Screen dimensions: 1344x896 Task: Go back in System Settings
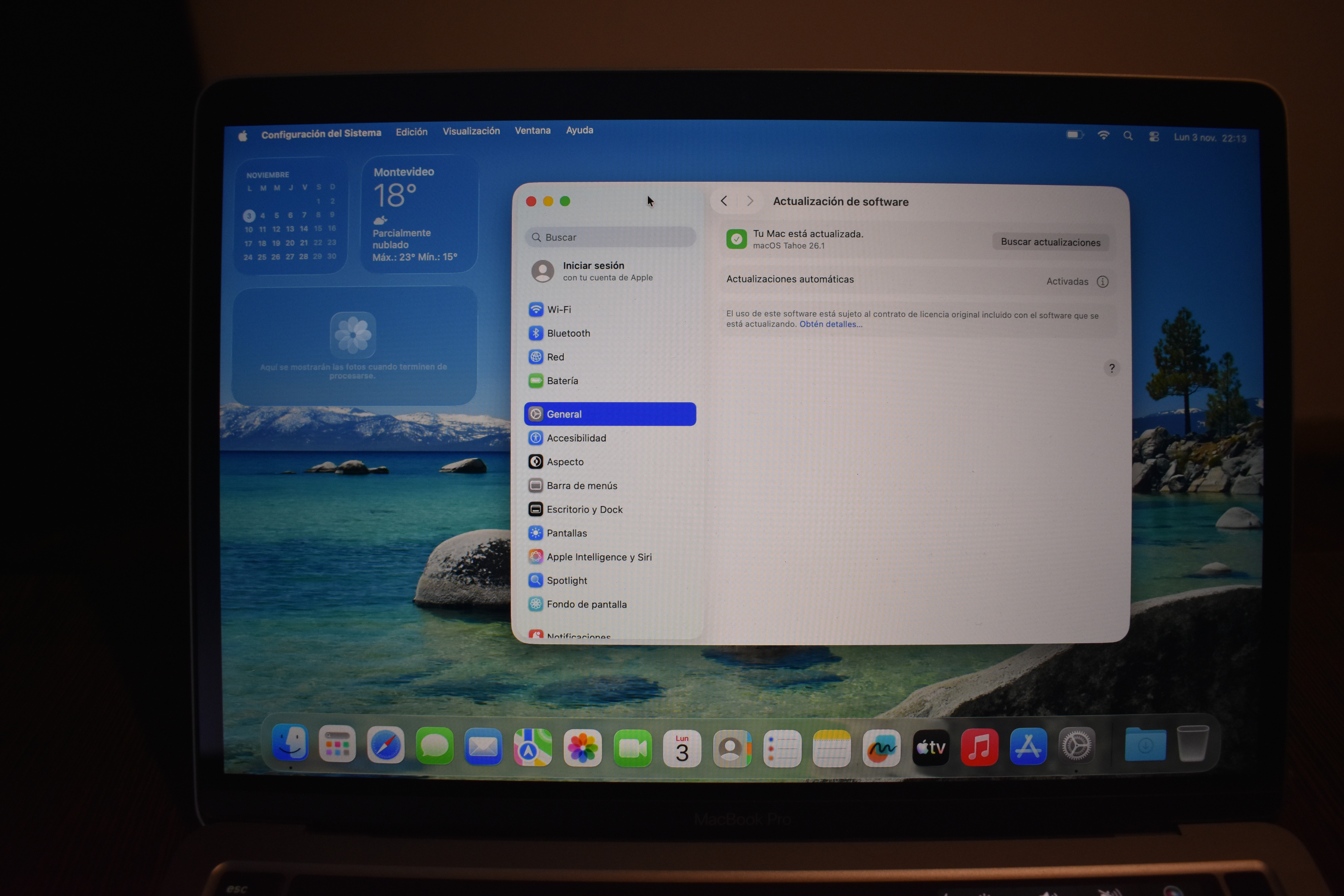coord(724,201)
